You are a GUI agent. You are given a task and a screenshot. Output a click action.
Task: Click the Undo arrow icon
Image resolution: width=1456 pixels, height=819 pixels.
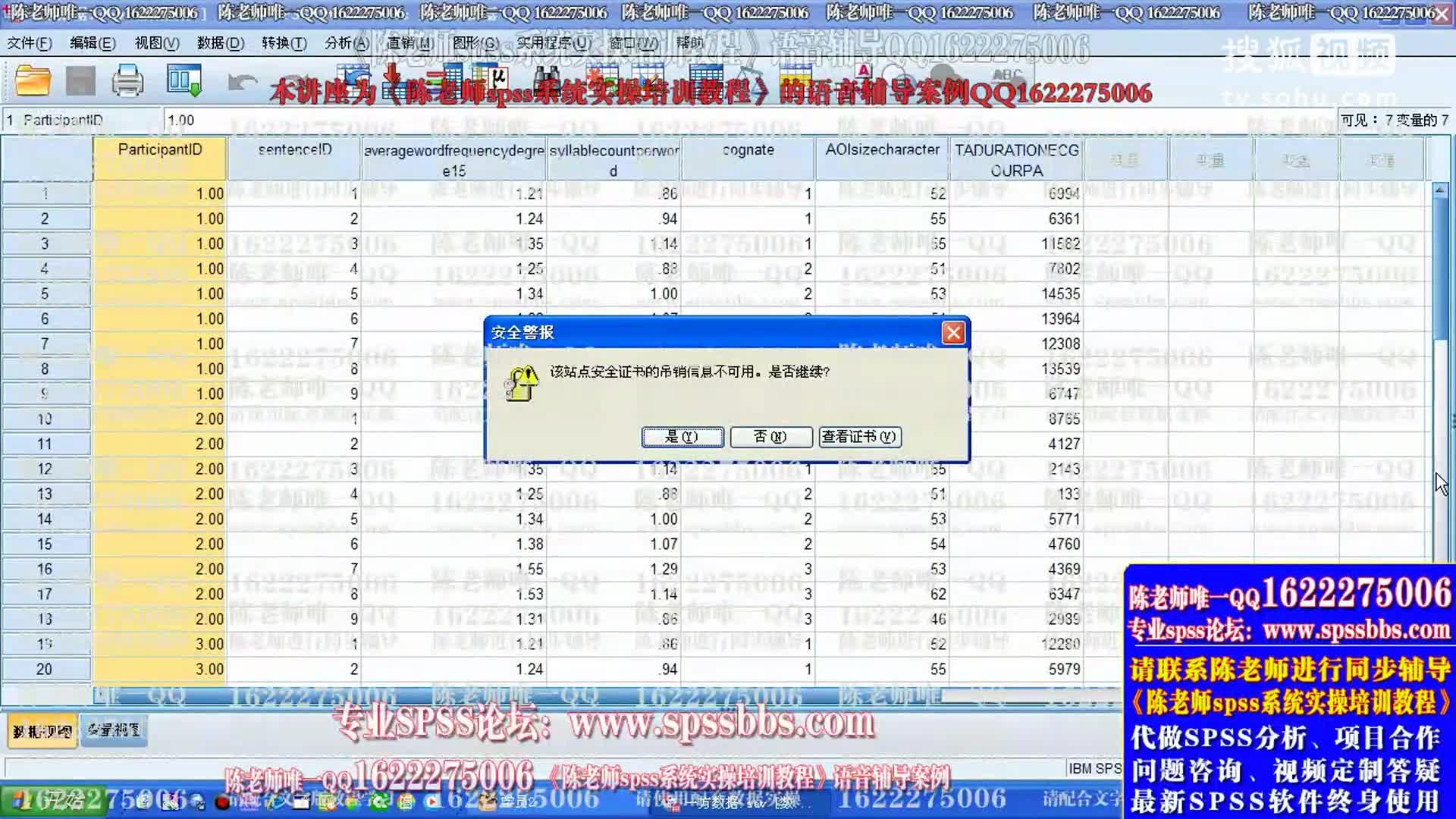[x=242, y=81]
